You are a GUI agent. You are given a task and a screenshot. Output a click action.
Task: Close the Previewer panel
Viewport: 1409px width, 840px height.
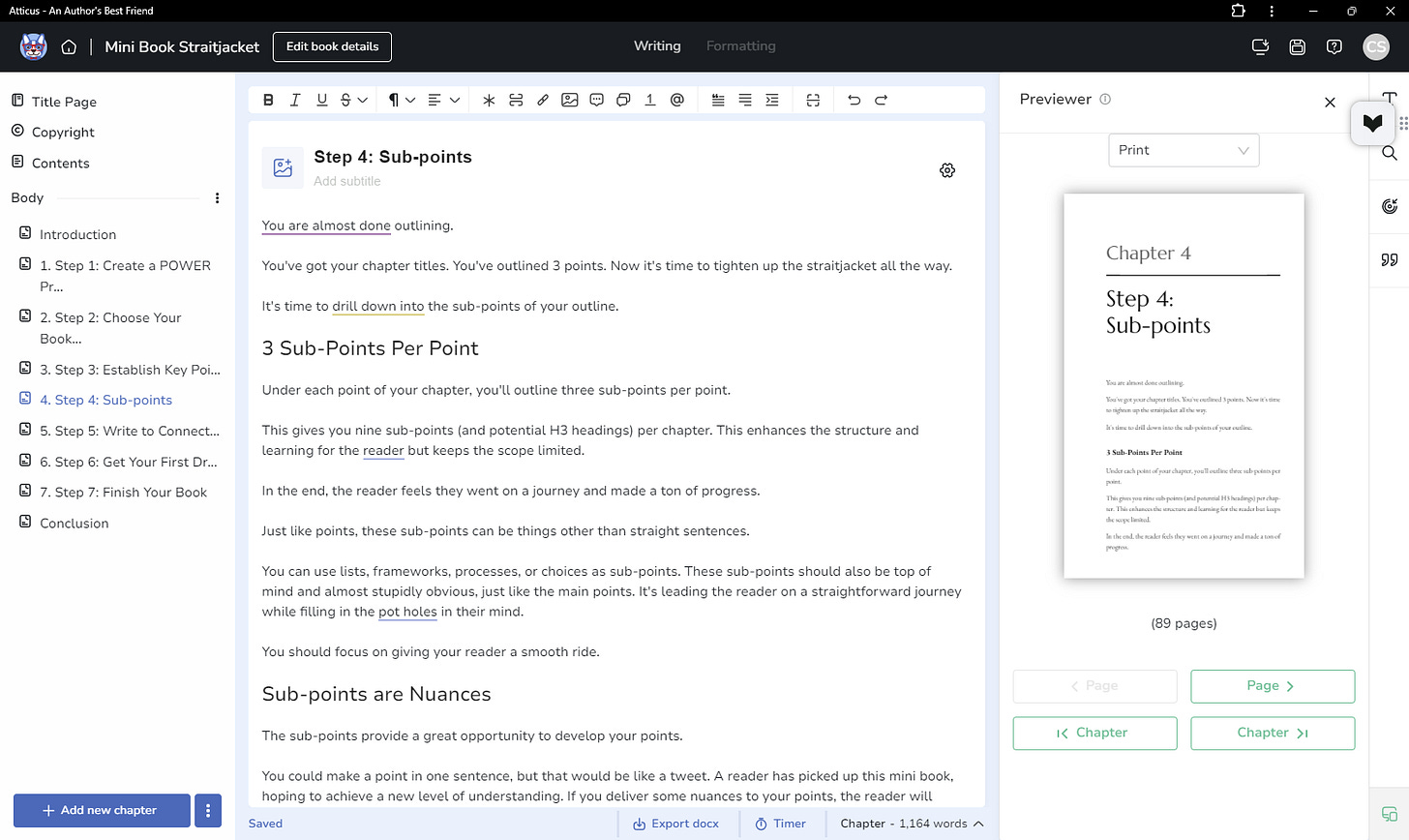click(1330, 103)
